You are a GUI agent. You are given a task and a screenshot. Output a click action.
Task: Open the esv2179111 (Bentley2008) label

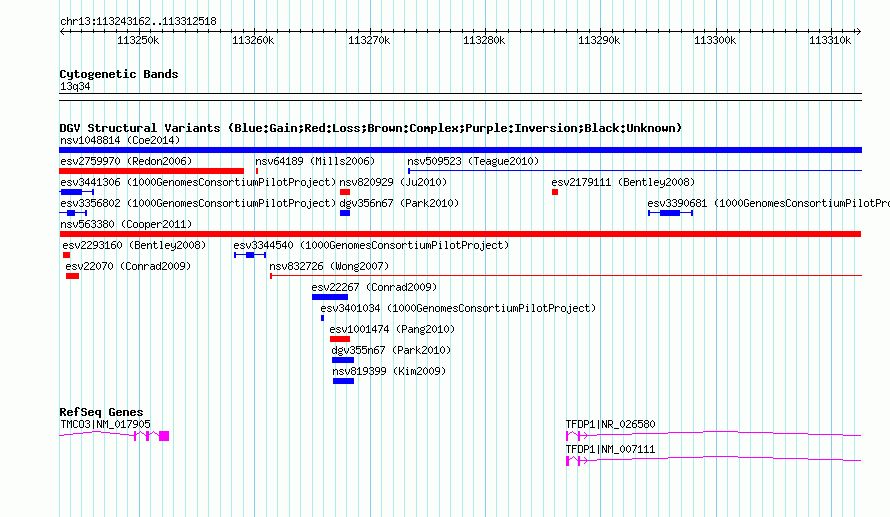[x=623, y=182]
